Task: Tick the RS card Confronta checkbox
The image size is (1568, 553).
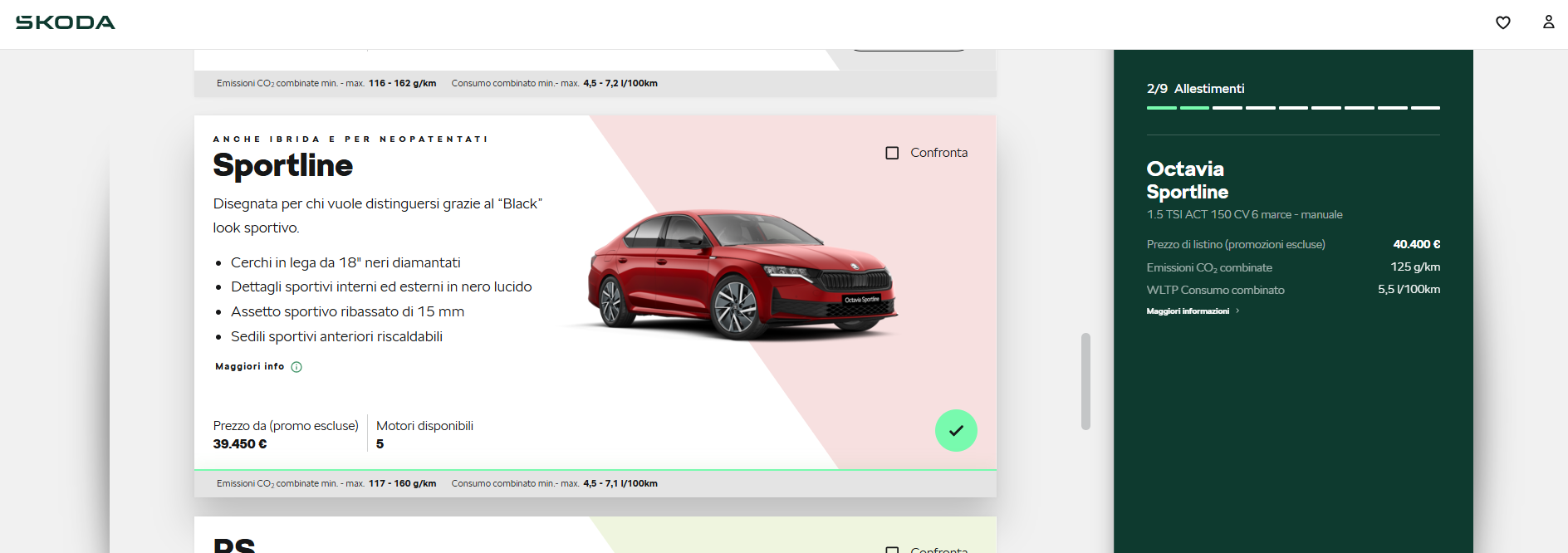Action: pos(892,549)
